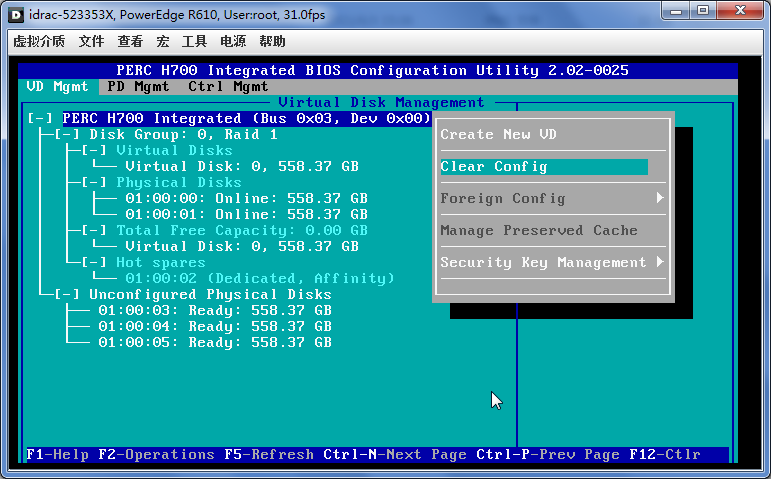Click the Virtual Disk Management panel title
771x479 pixels.
click(x=382, y=102)
